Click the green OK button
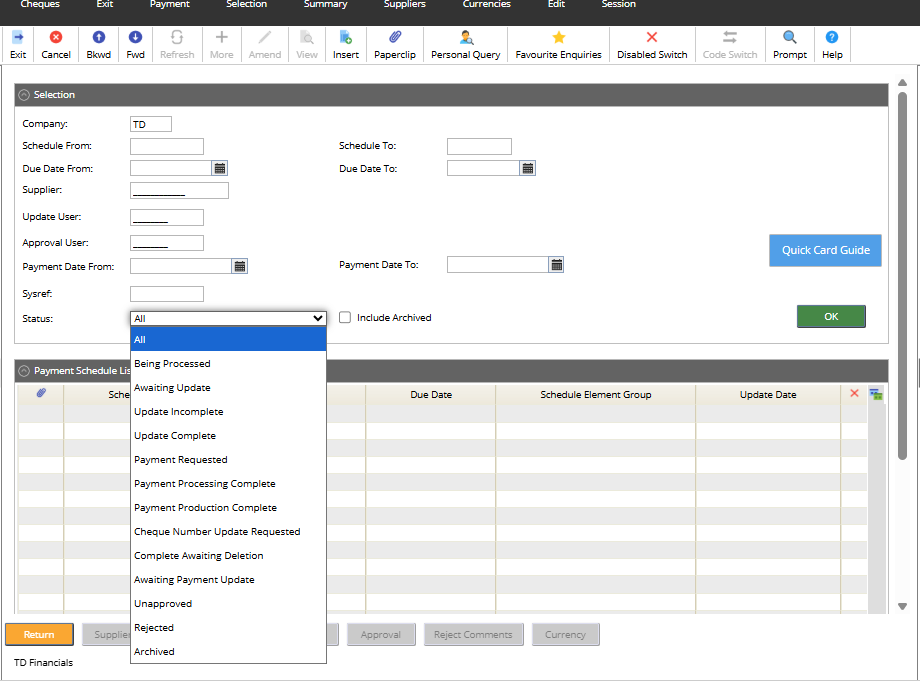The image size is (920, 692). [831, 316]
